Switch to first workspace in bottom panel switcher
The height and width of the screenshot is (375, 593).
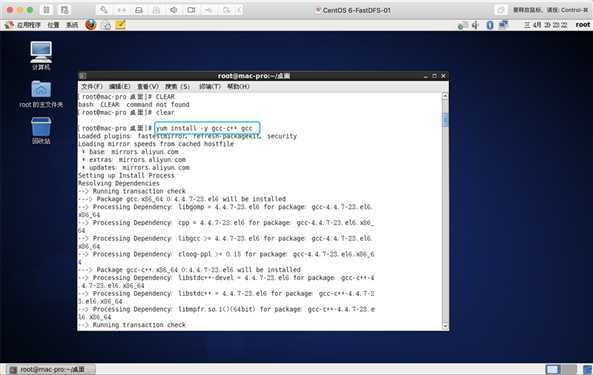(553, 369)
